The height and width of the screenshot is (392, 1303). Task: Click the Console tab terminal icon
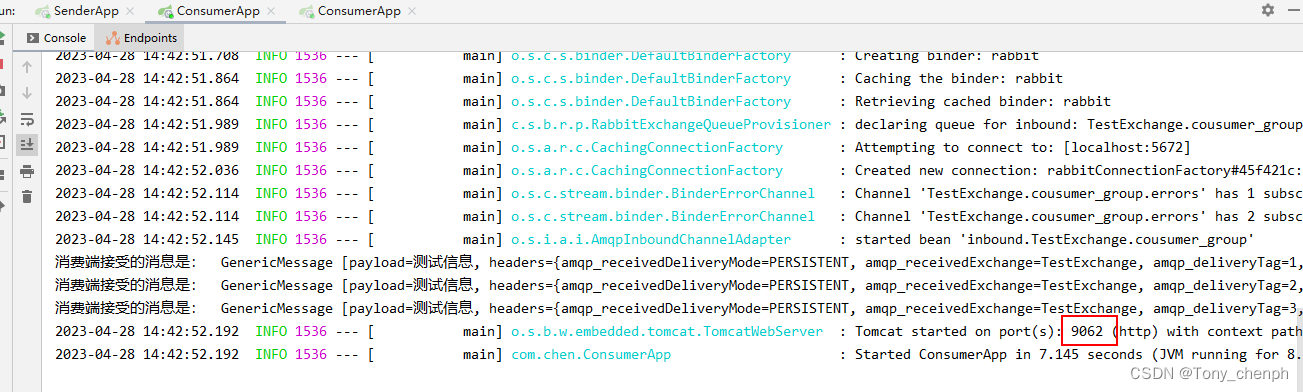point(33,38)
